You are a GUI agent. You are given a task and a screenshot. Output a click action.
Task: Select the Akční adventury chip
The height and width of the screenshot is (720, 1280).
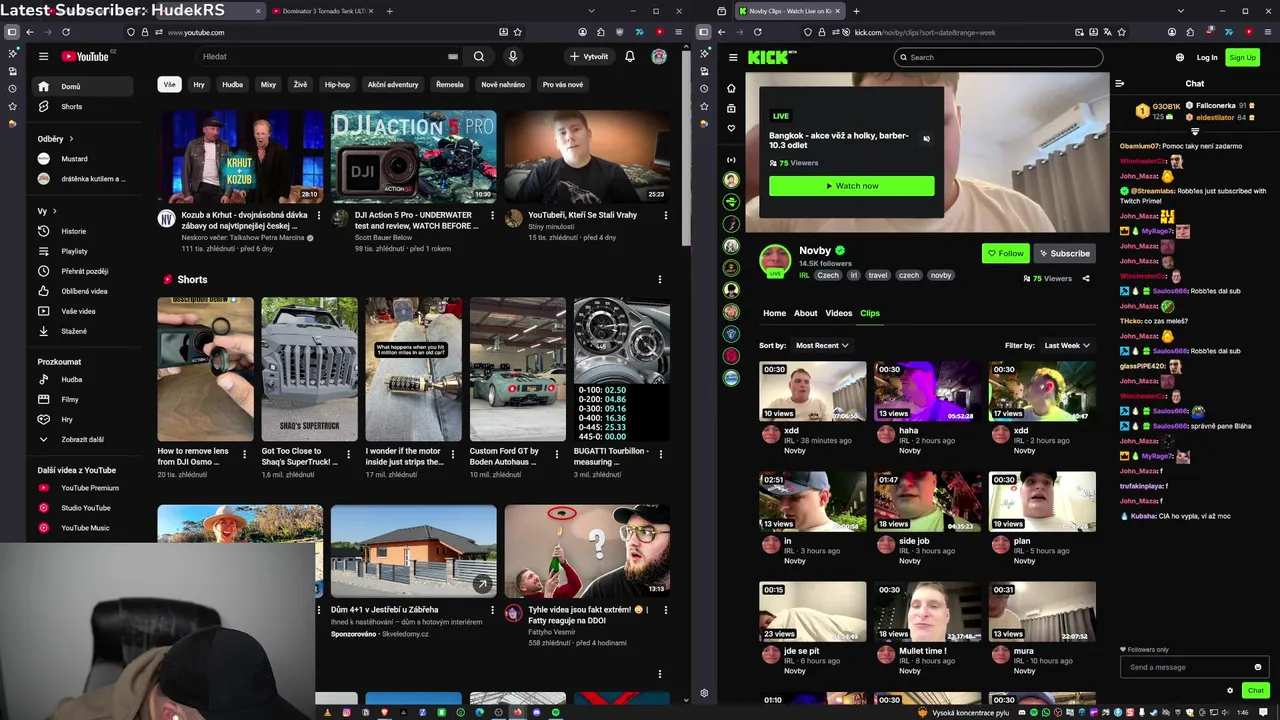393,85
